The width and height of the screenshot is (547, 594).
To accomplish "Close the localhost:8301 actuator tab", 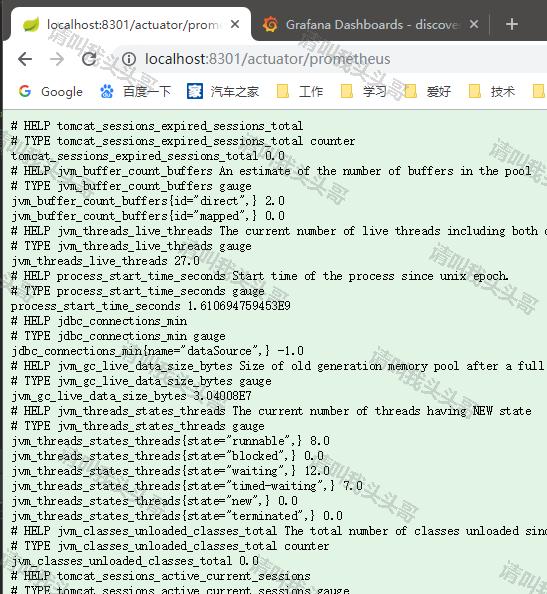I will click(x=235, y=24).
